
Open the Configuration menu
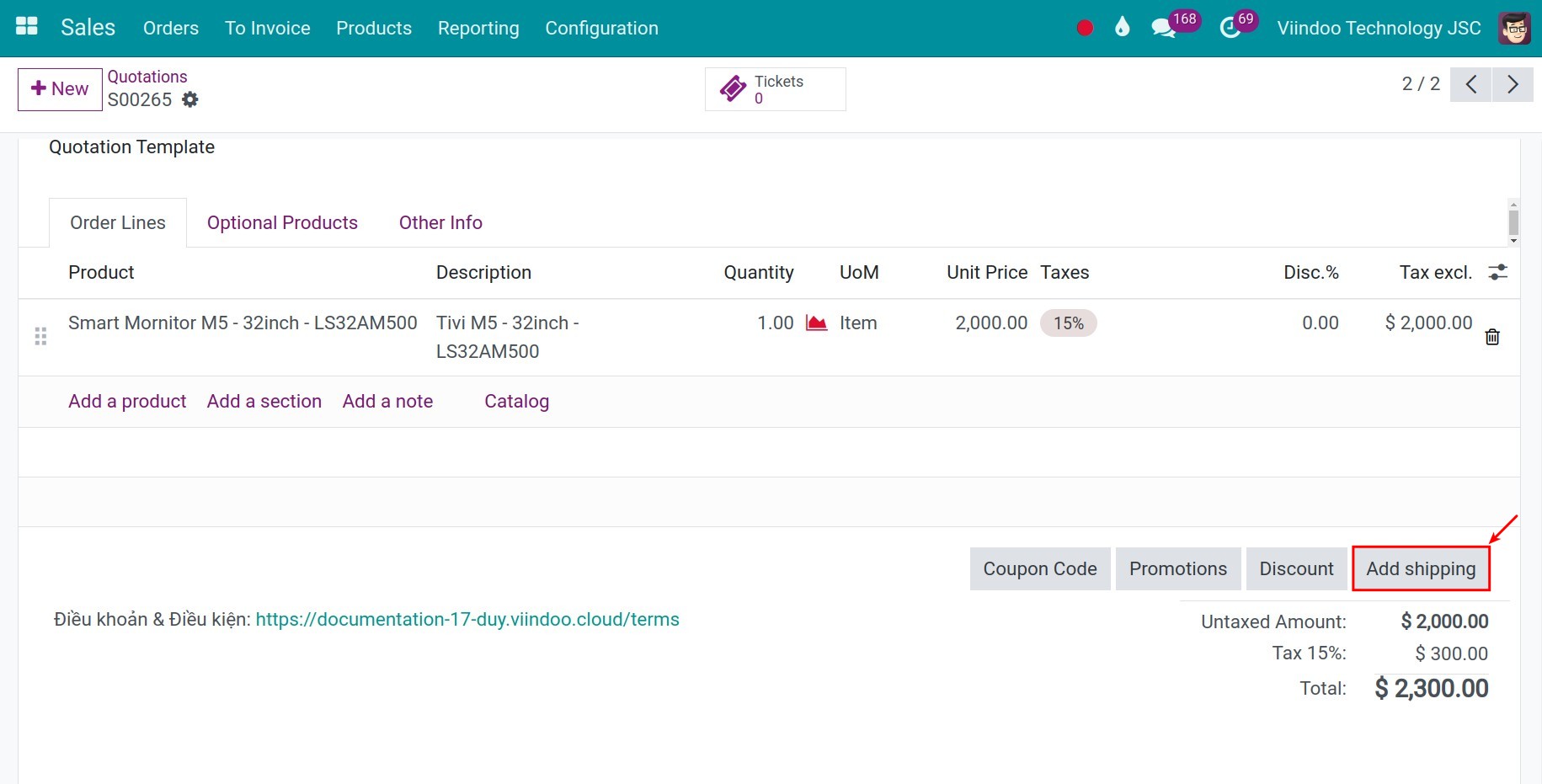pyautogui.click(x=601, y=28)
